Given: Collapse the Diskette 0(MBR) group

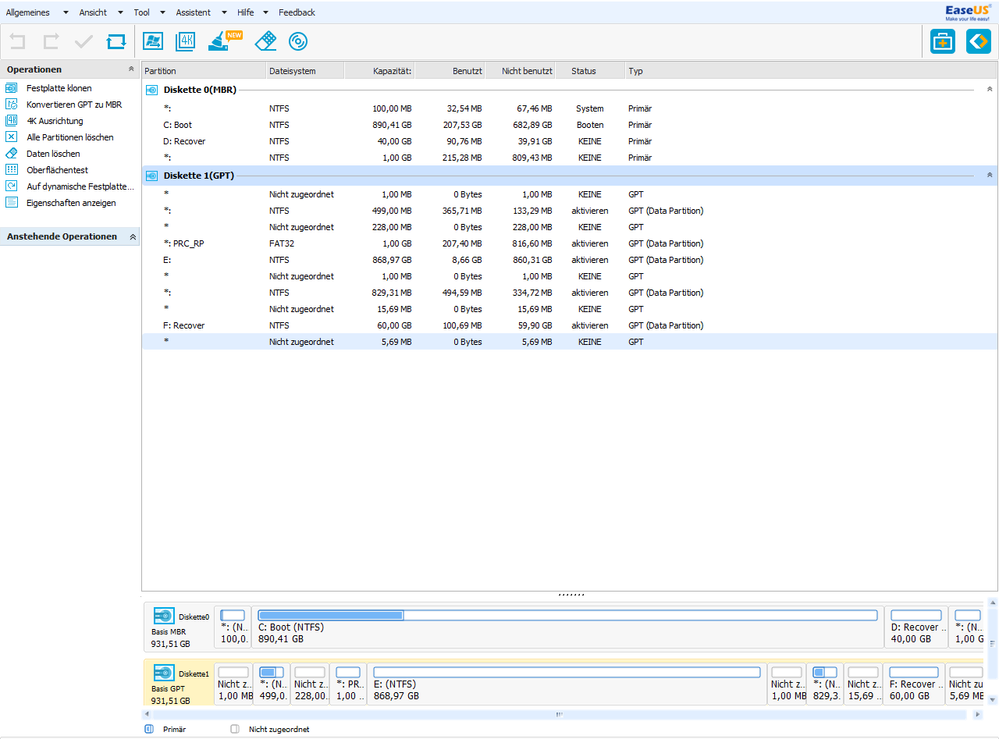Looking at the screenshot, I should pos(989,90).
